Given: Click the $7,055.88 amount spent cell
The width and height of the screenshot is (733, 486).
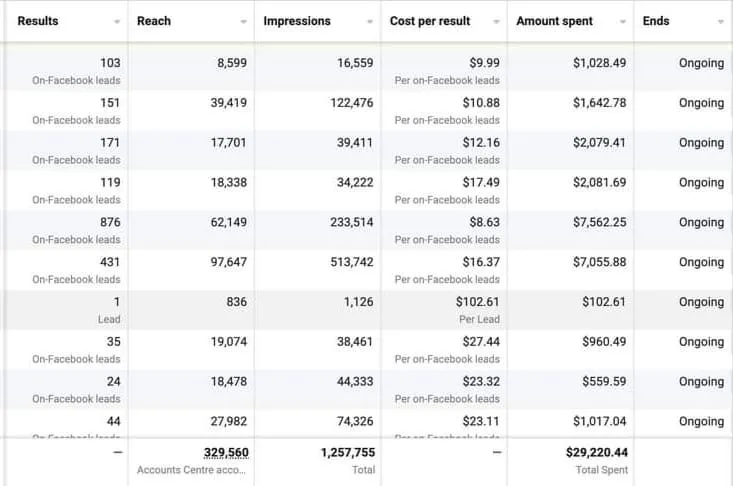Looking at the screenshot, I should (599, 262).
